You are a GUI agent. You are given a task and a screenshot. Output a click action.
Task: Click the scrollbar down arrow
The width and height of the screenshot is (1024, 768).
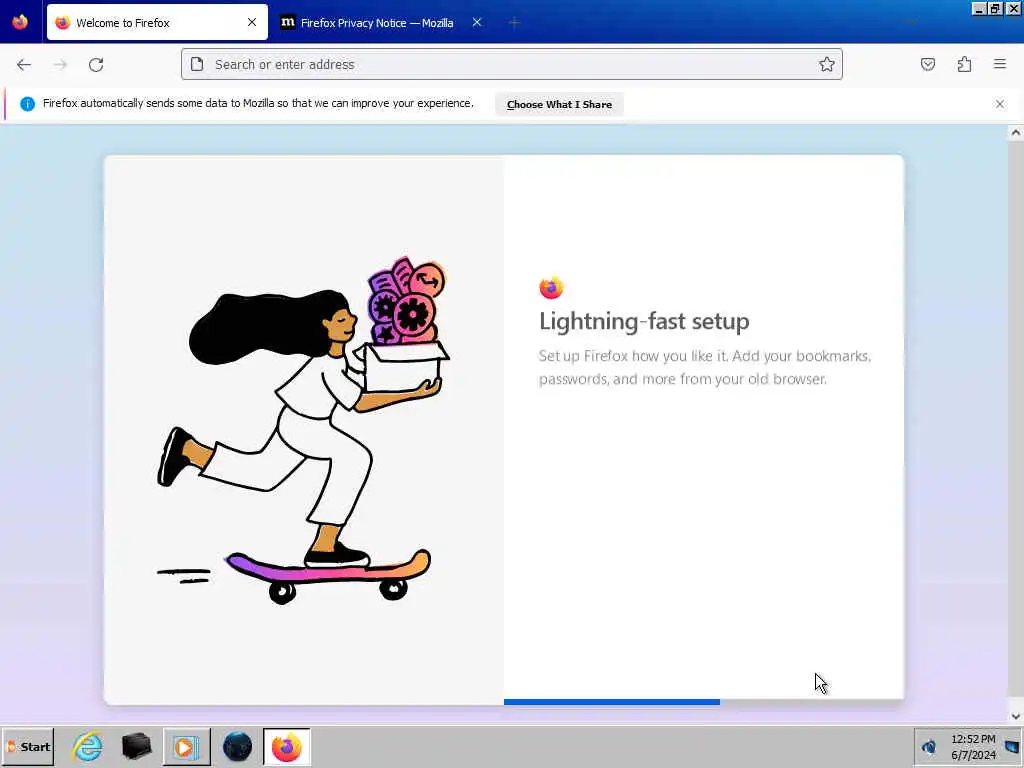coord(1016,716)
